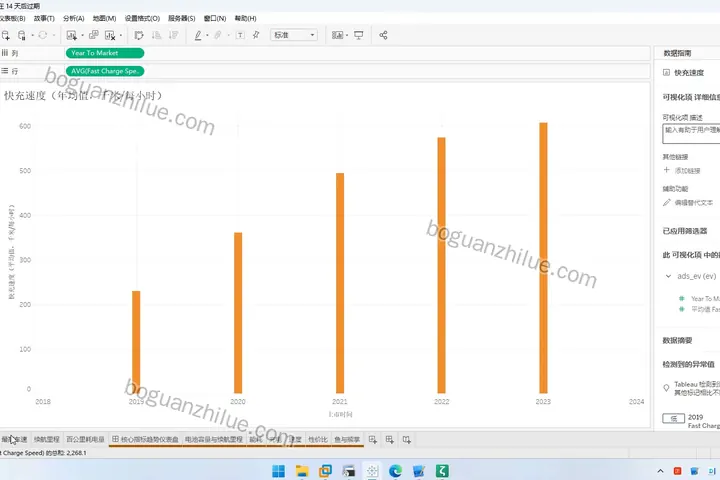Click the Show Me cards toolbar icon
Screen dimensions: 720x480
pos(338,35)
